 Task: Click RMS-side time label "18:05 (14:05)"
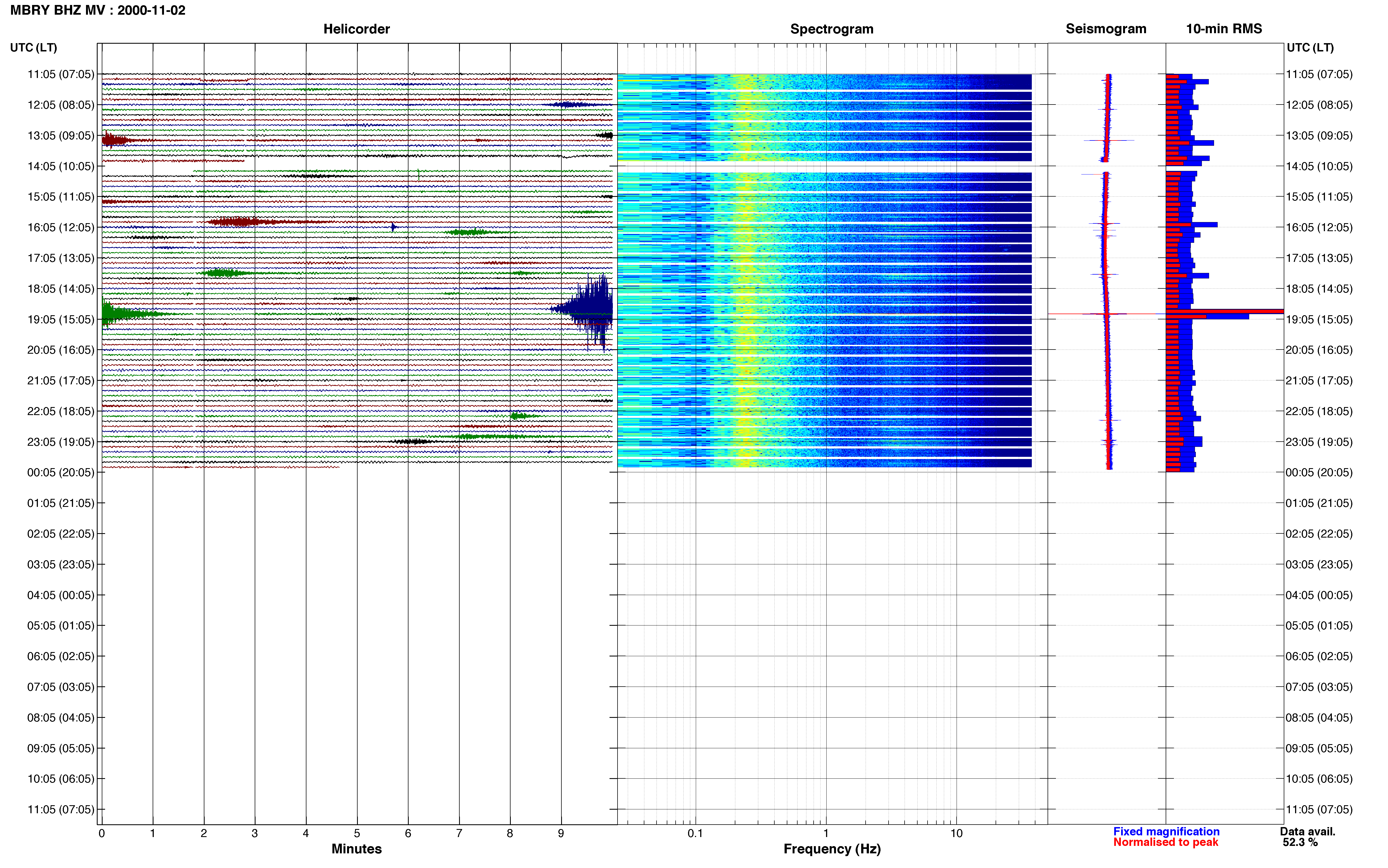(1319, 289)
